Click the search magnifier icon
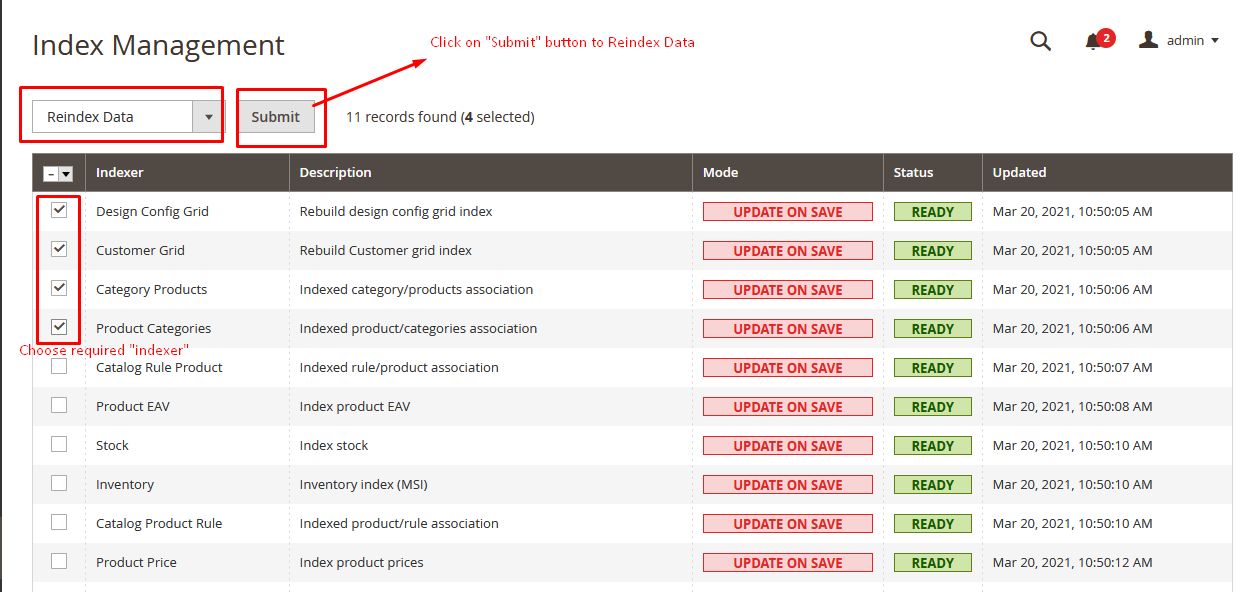The image size is (1256, 592). coord(1040,41)
